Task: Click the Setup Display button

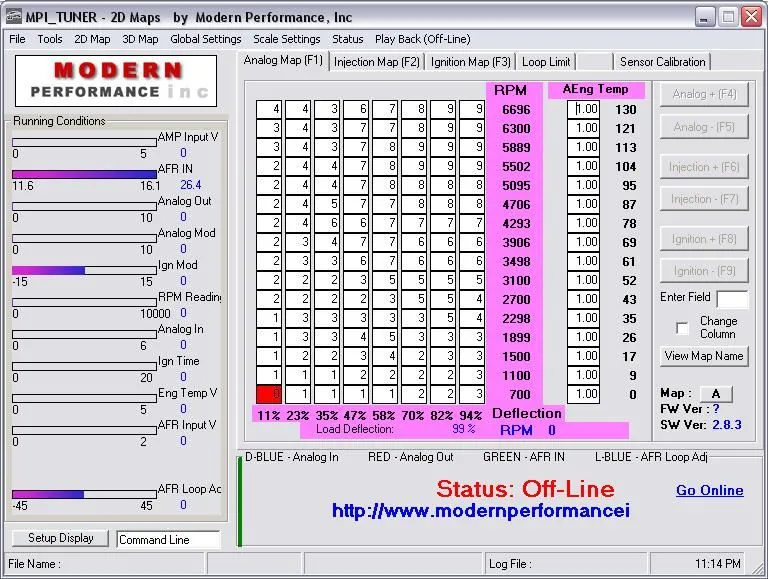Action: point(60,538)
